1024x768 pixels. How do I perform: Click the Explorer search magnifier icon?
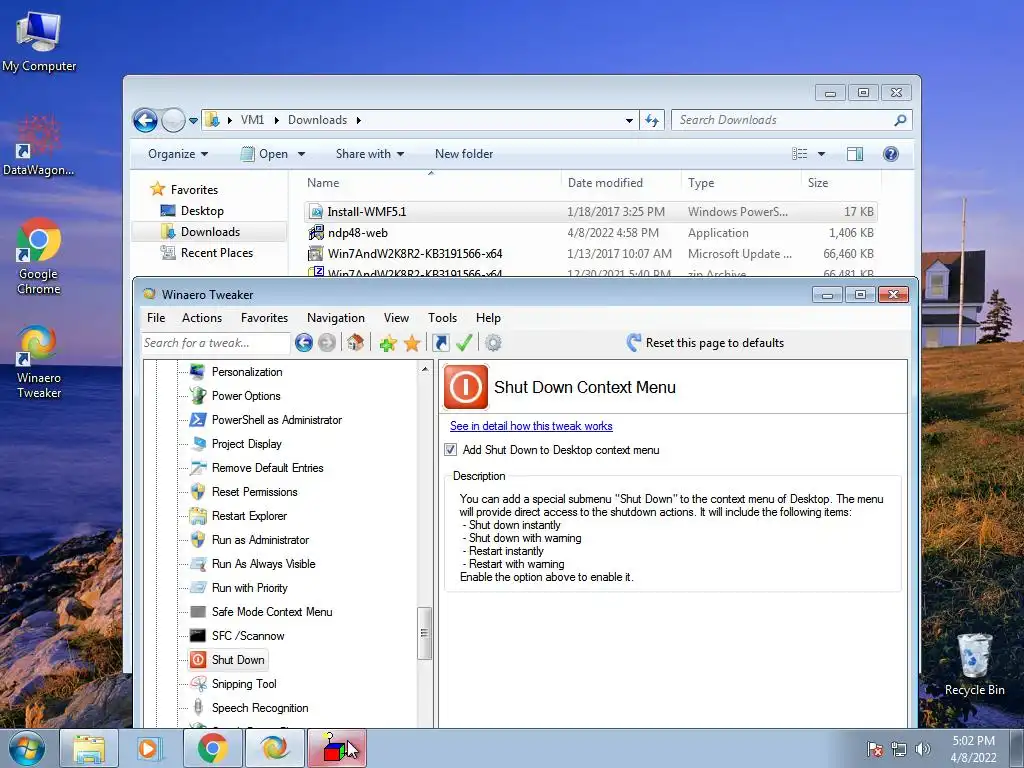pos(900,120)
